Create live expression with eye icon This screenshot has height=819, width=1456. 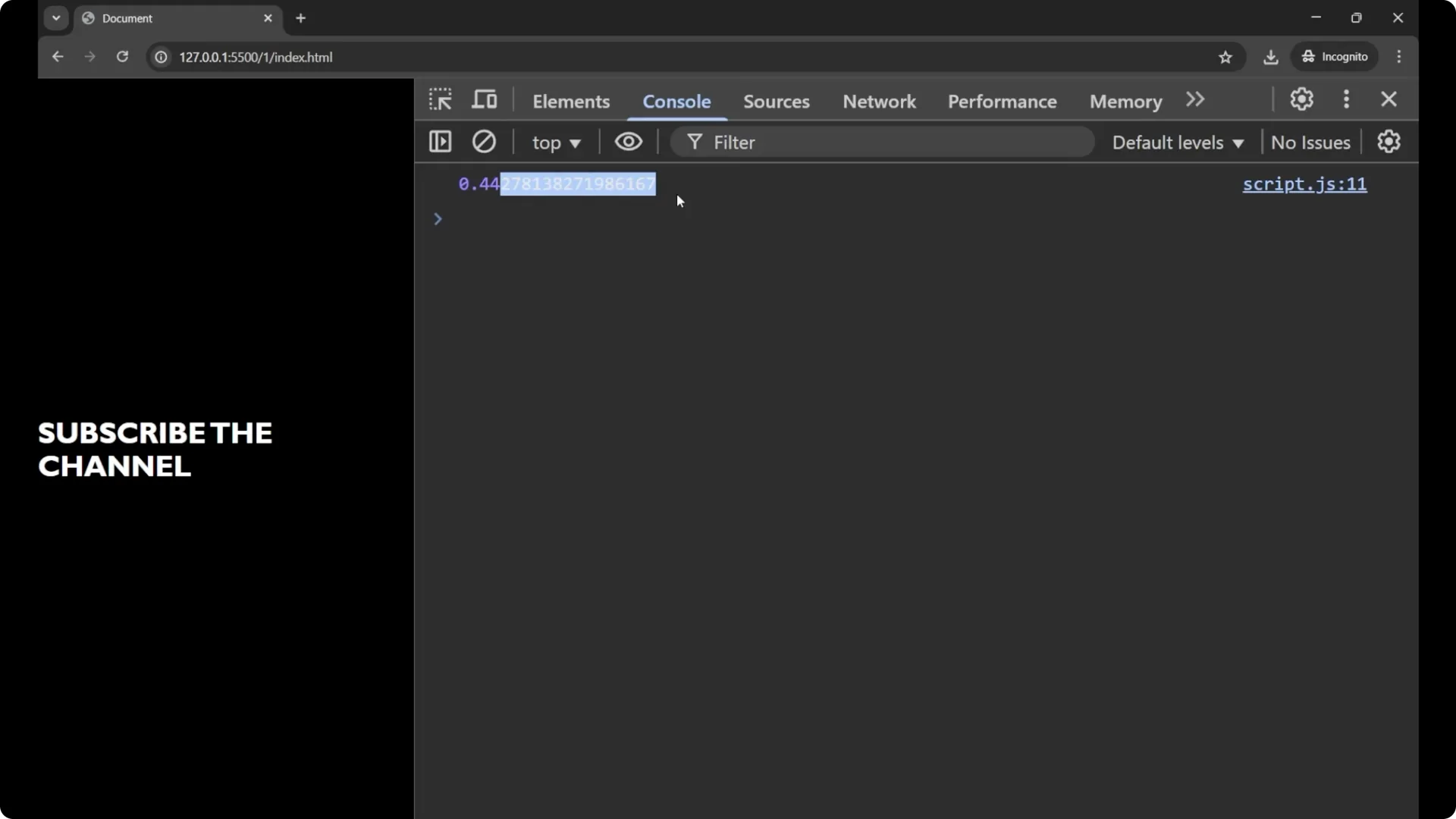click(628, 142)
